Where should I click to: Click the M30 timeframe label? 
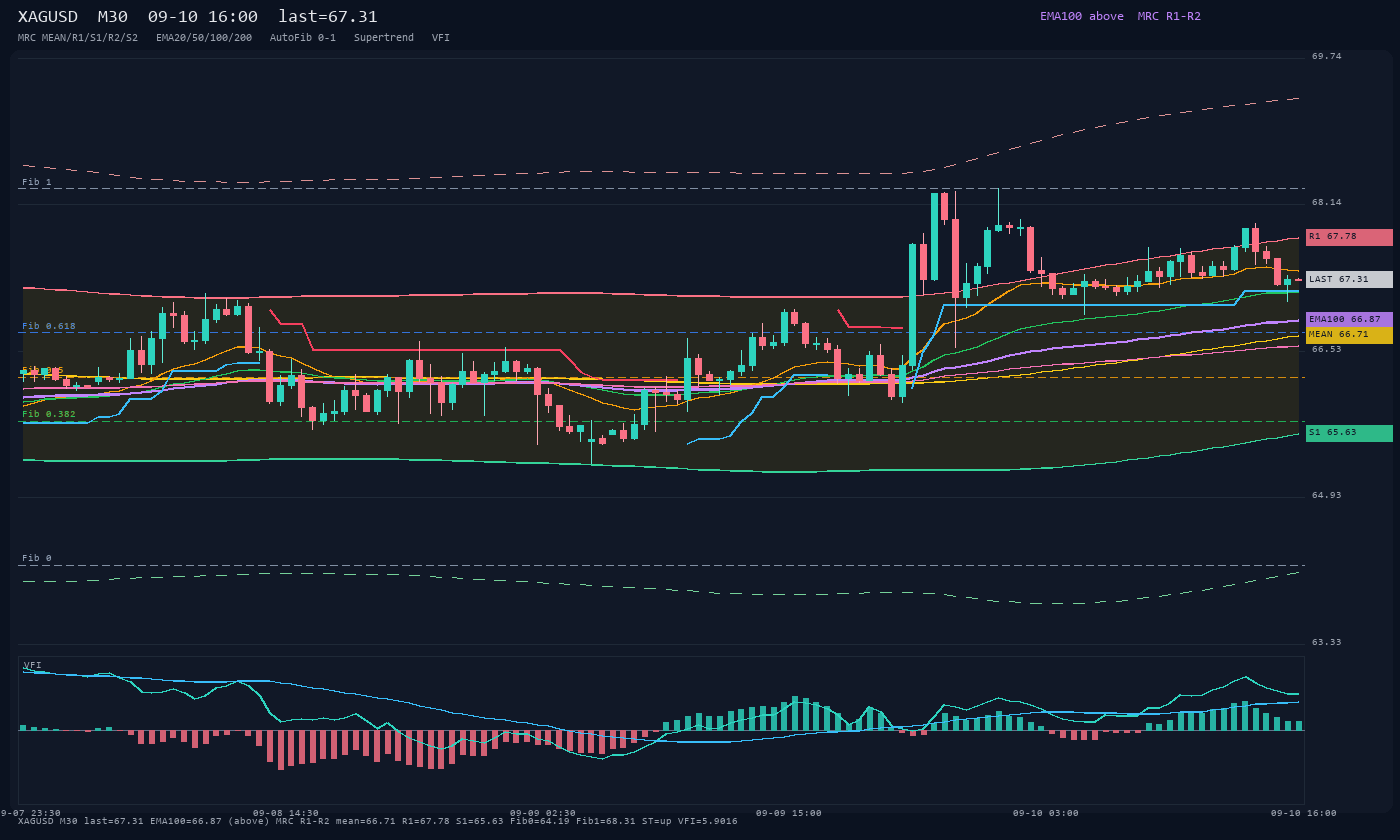click(x=112, y=17)
